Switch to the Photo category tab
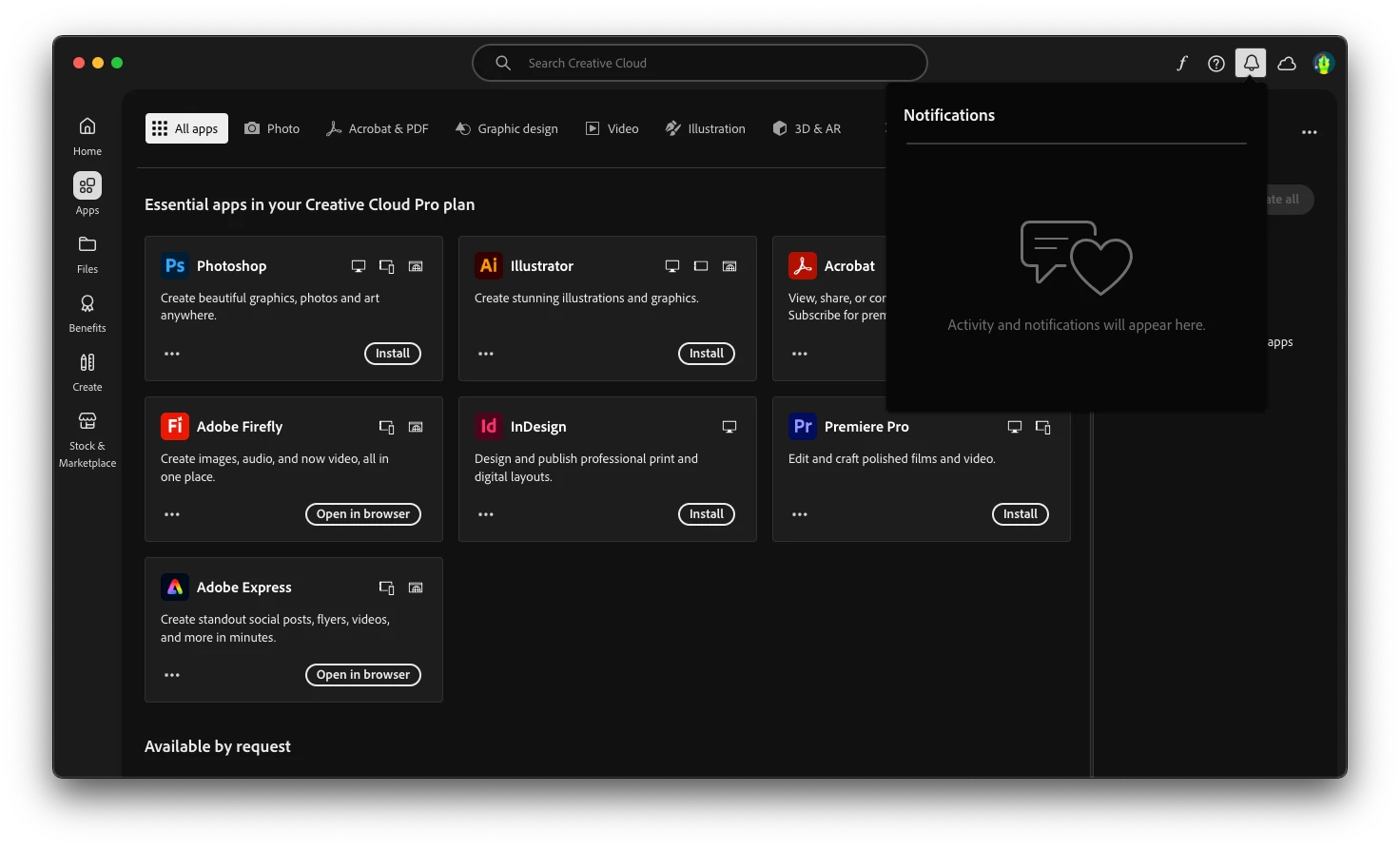 coord(272,128)
